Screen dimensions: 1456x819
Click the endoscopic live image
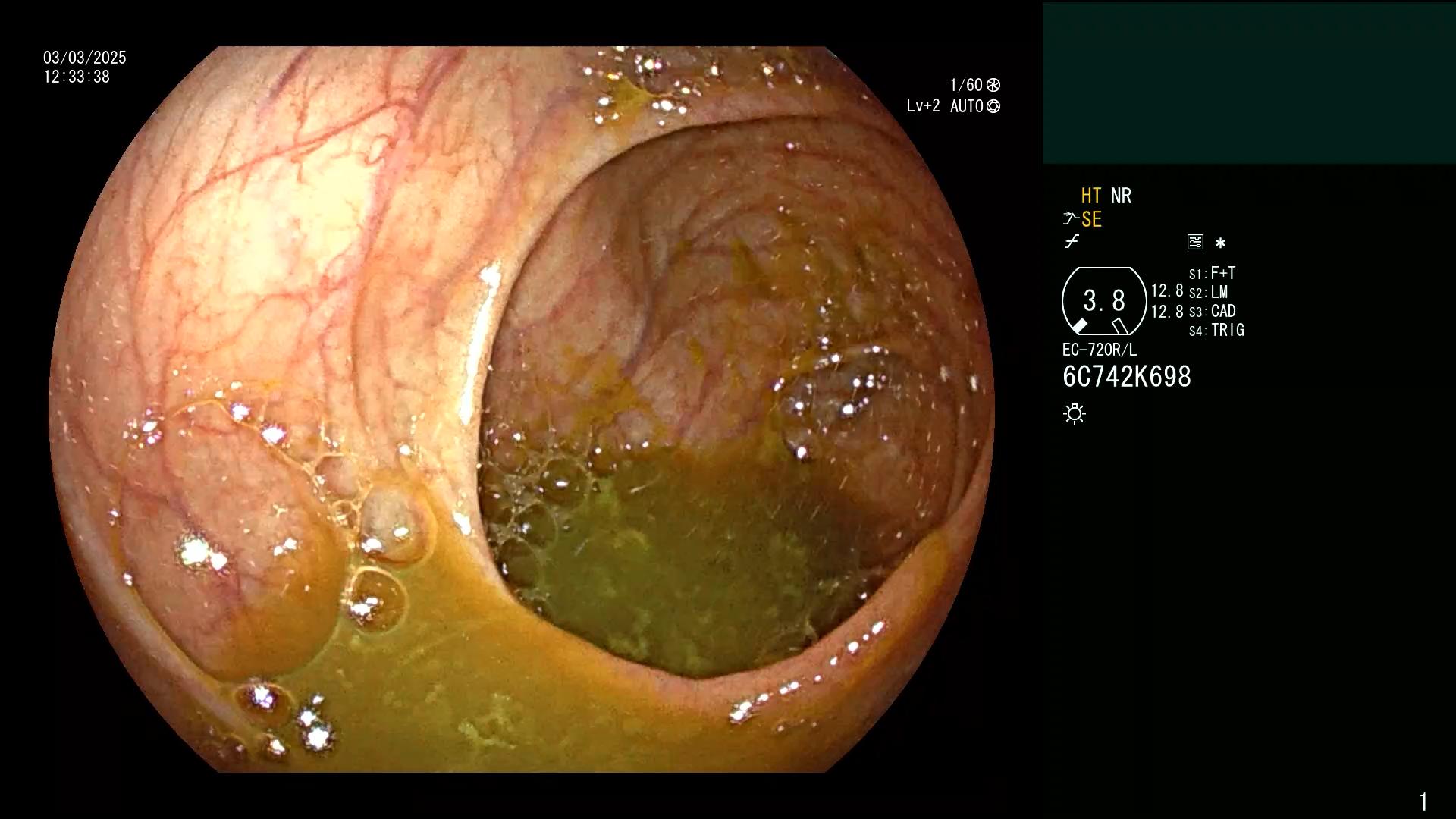(522, 409)
